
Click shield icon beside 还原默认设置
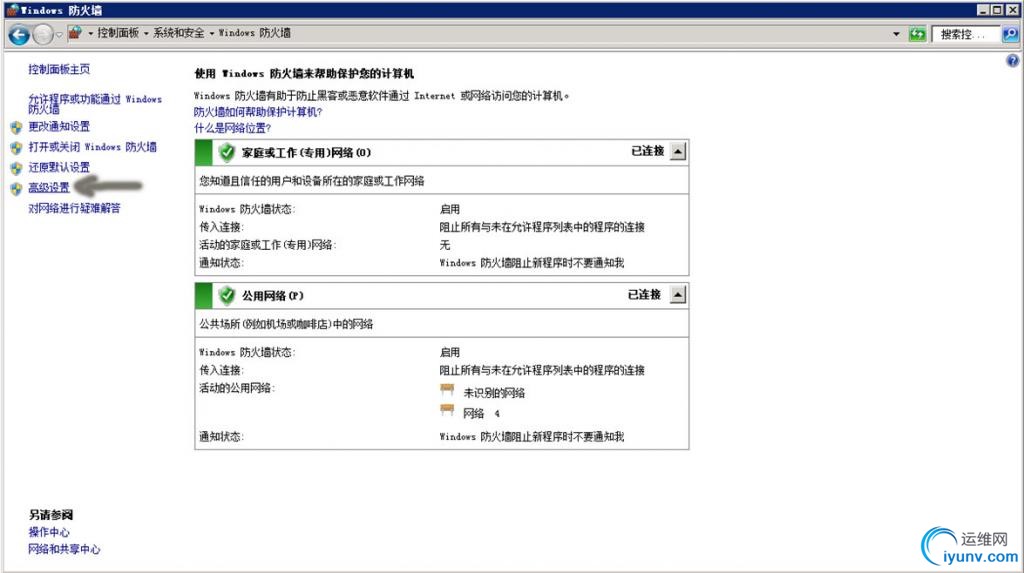[16, 169]
